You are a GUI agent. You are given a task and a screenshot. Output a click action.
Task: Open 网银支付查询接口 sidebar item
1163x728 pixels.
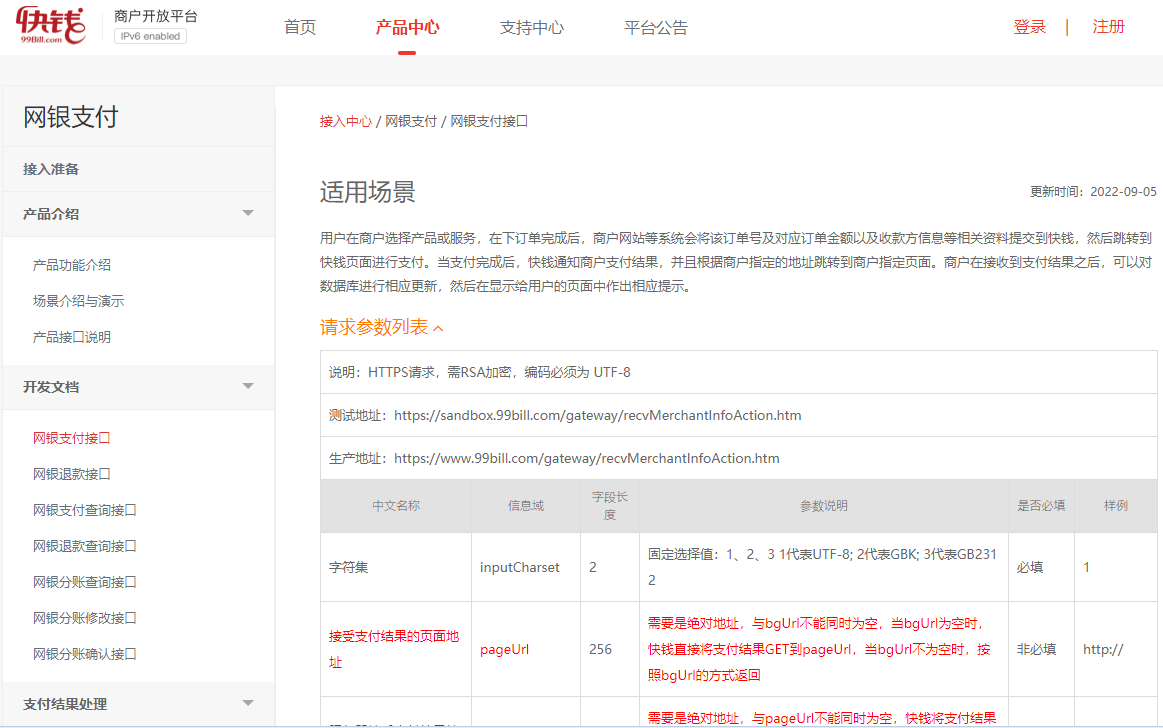coord(85,510)
